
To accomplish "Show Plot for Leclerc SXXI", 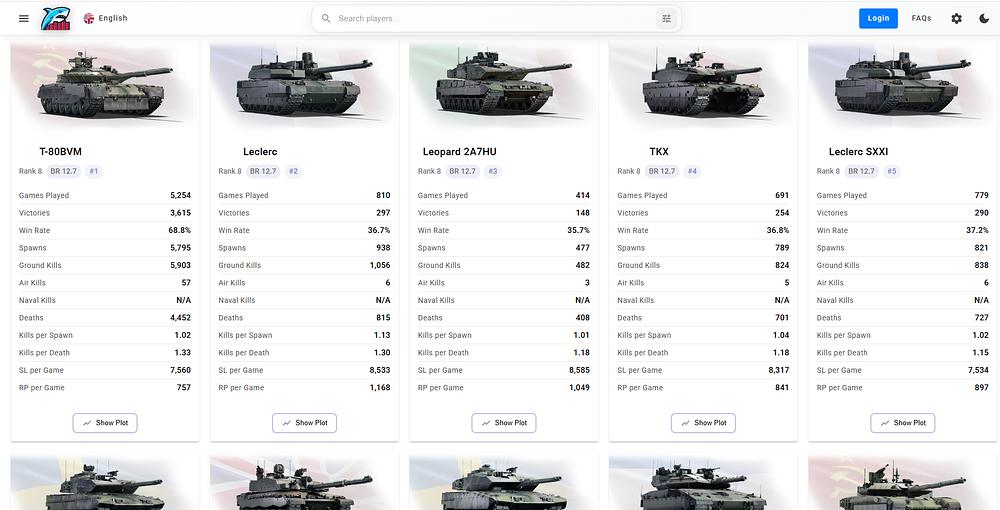I will pos(903,423).
